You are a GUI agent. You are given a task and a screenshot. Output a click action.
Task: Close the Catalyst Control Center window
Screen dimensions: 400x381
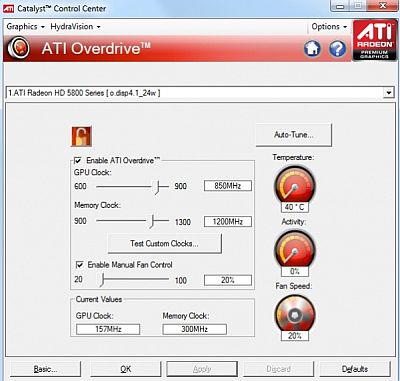tap(383, 6)
